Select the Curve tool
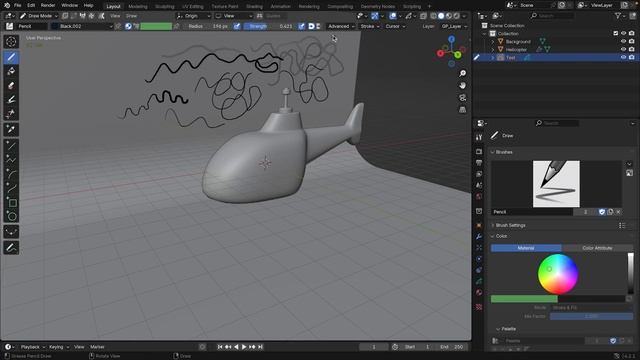 (11, 188)
